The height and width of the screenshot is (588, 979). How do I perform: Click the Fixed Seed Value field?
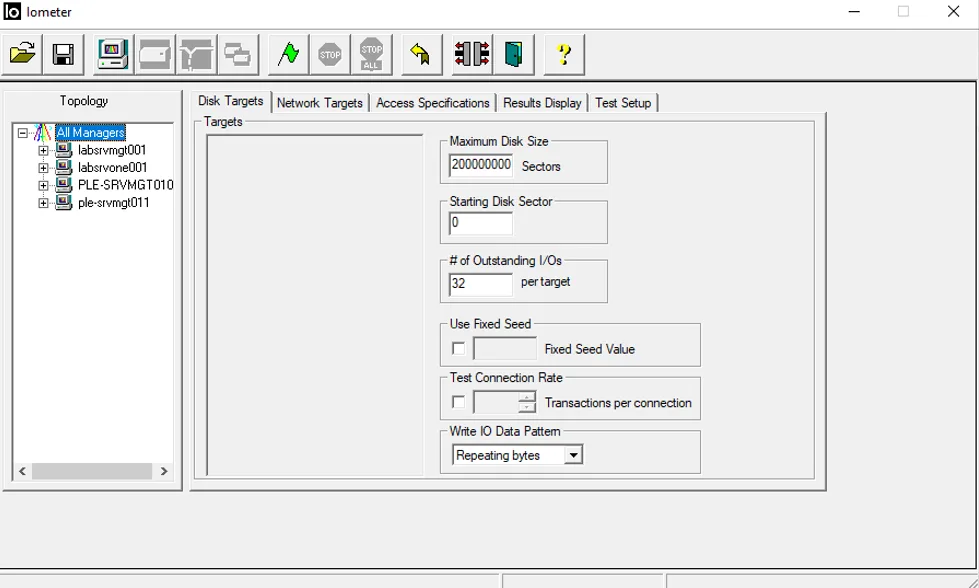tap(505, 349)
